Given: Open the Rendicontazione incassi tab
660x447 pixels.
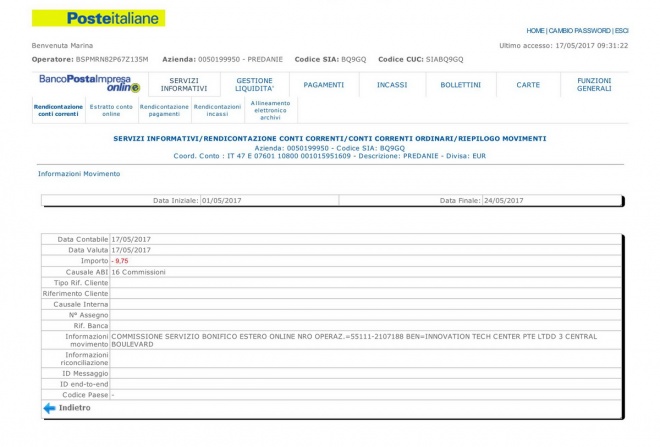Looking at the screenshot, I should [217, 110].
